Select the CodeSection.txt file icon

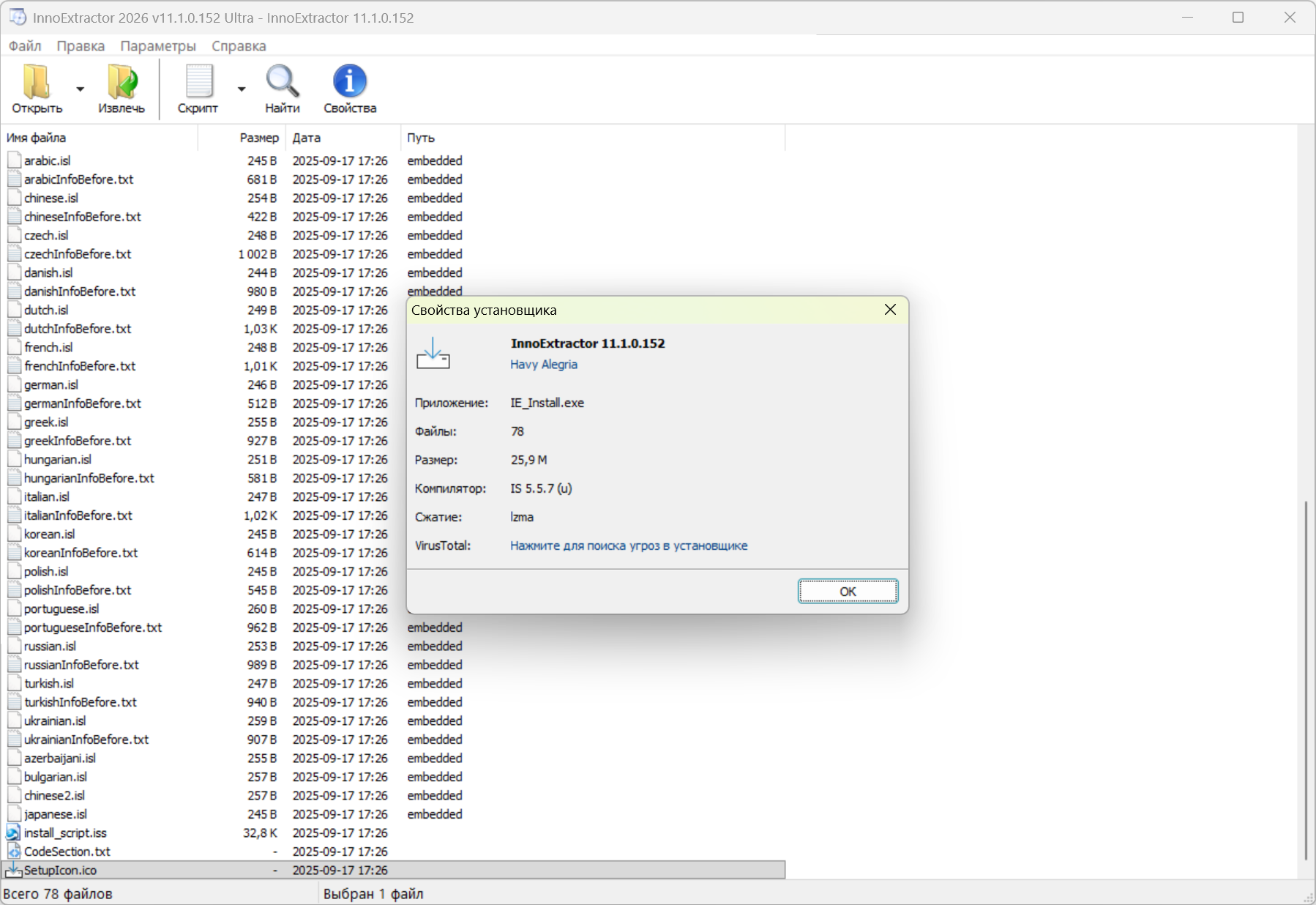coord(13,852)
